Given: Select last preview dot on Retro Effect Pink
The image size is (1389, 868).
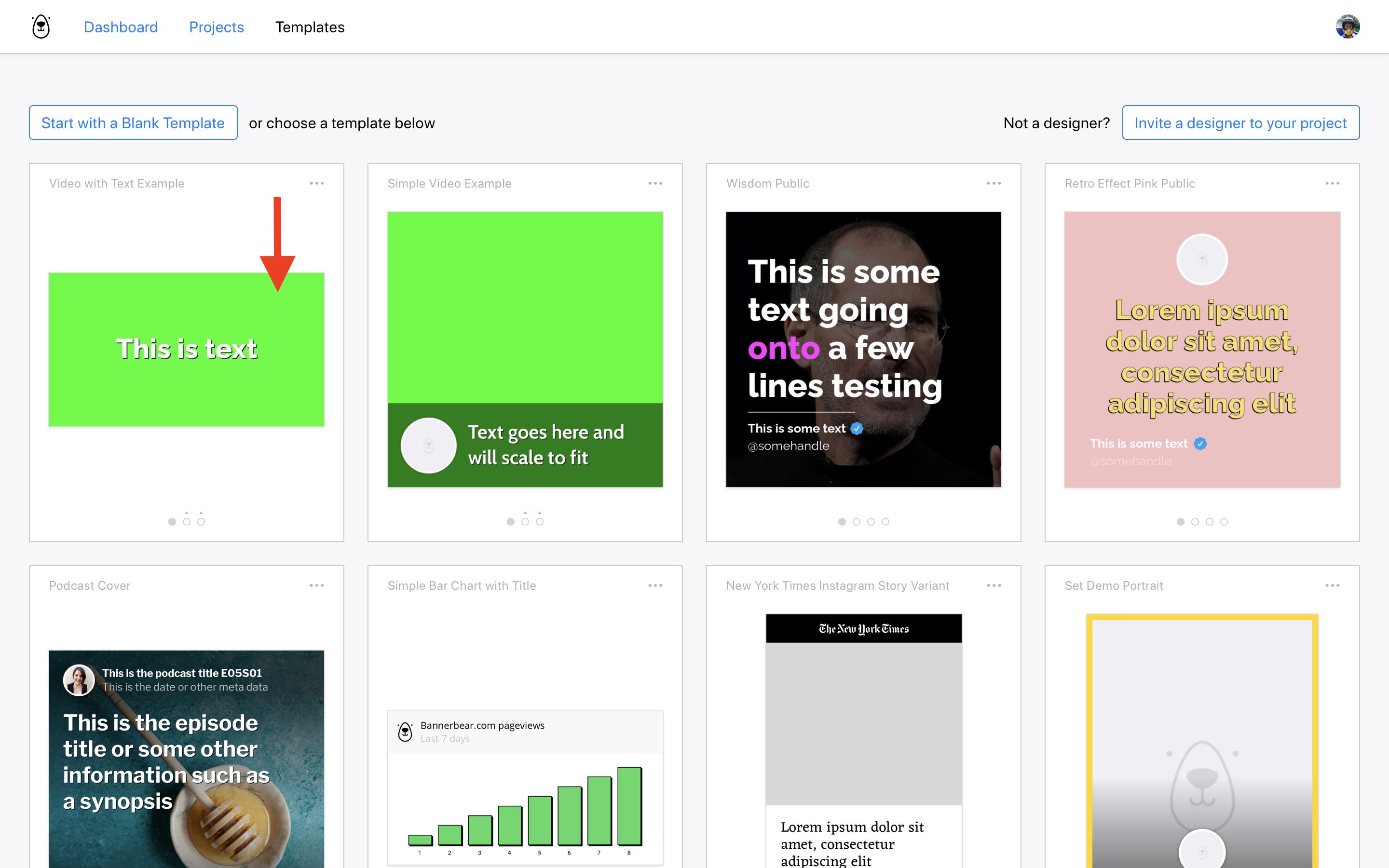Looking at the screenshot, I should click(1224, 522).
